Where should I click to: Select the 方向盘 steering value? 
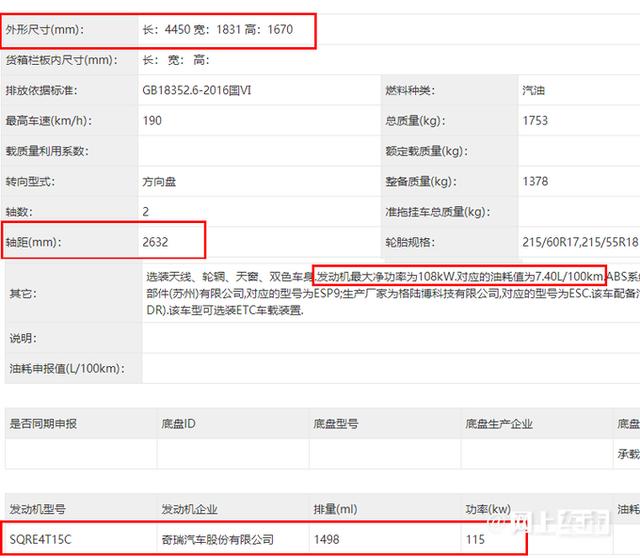point(159,182)
